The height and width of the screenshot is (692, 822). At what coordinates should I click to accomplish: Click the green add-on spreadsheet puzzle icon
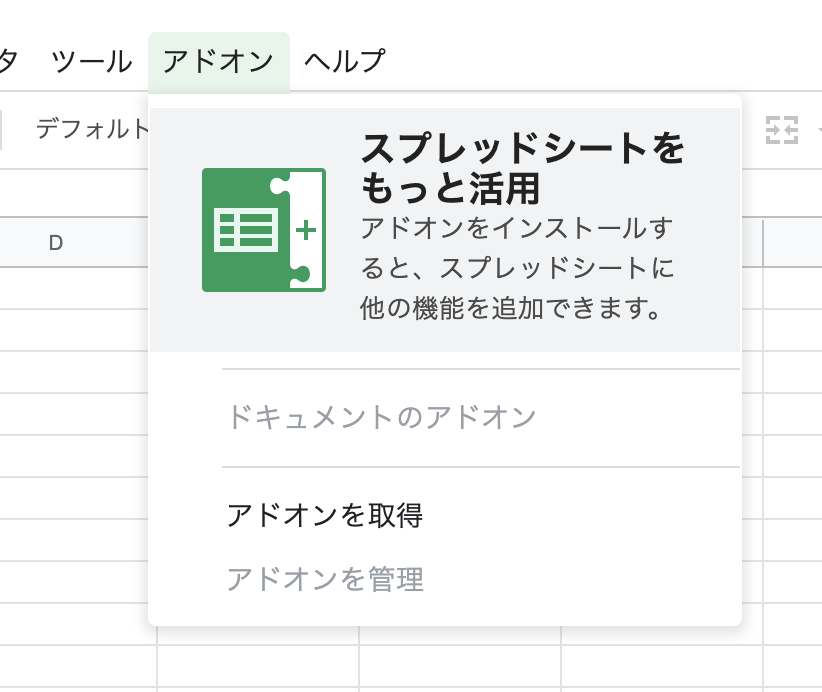pos(264,230)
